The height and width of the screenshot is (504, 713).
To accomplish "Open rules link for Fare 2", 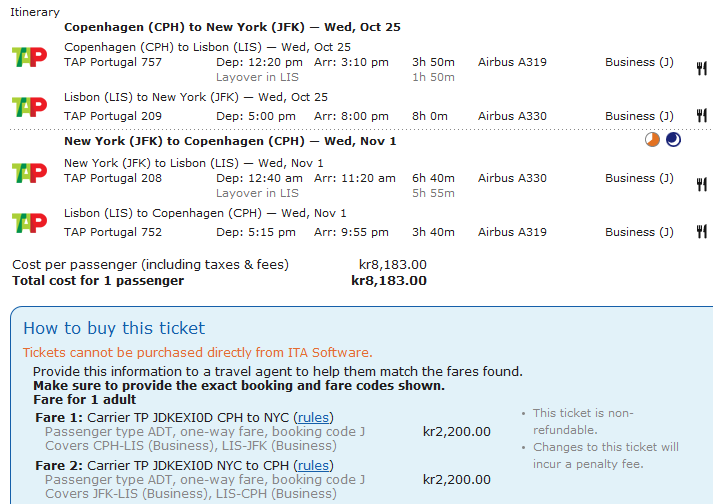I will (314, 465).
